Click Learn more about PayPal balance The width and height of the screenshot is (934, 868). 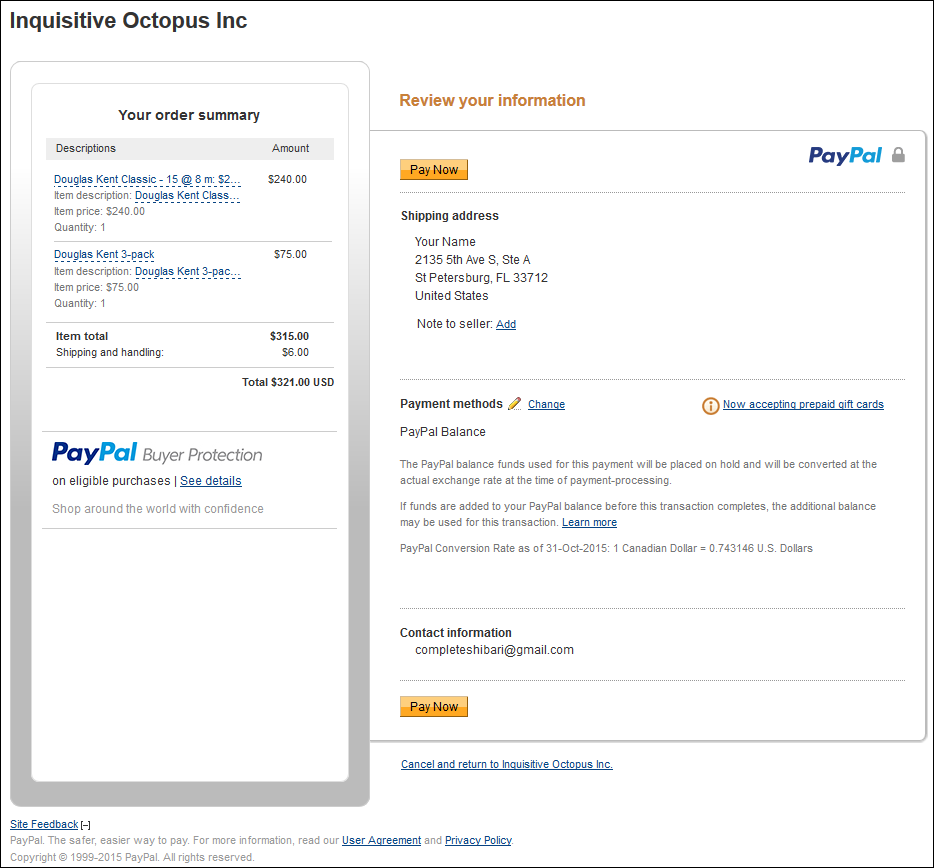(x=589, y=522)
